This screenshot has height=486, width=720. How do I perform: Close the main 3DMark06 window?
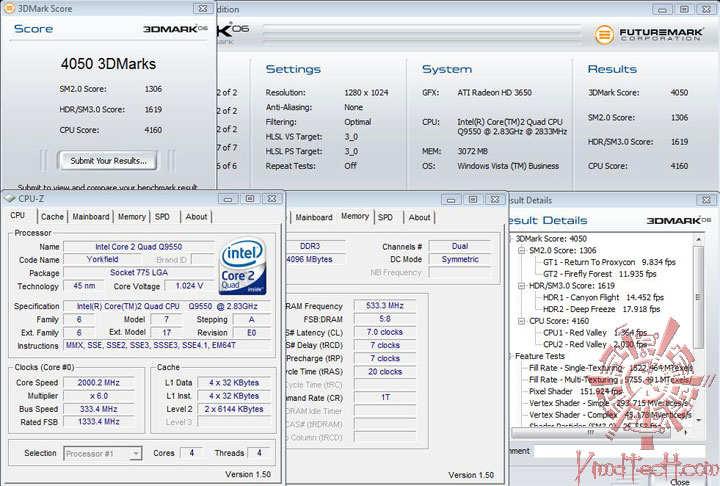click(x=706, y=9)
